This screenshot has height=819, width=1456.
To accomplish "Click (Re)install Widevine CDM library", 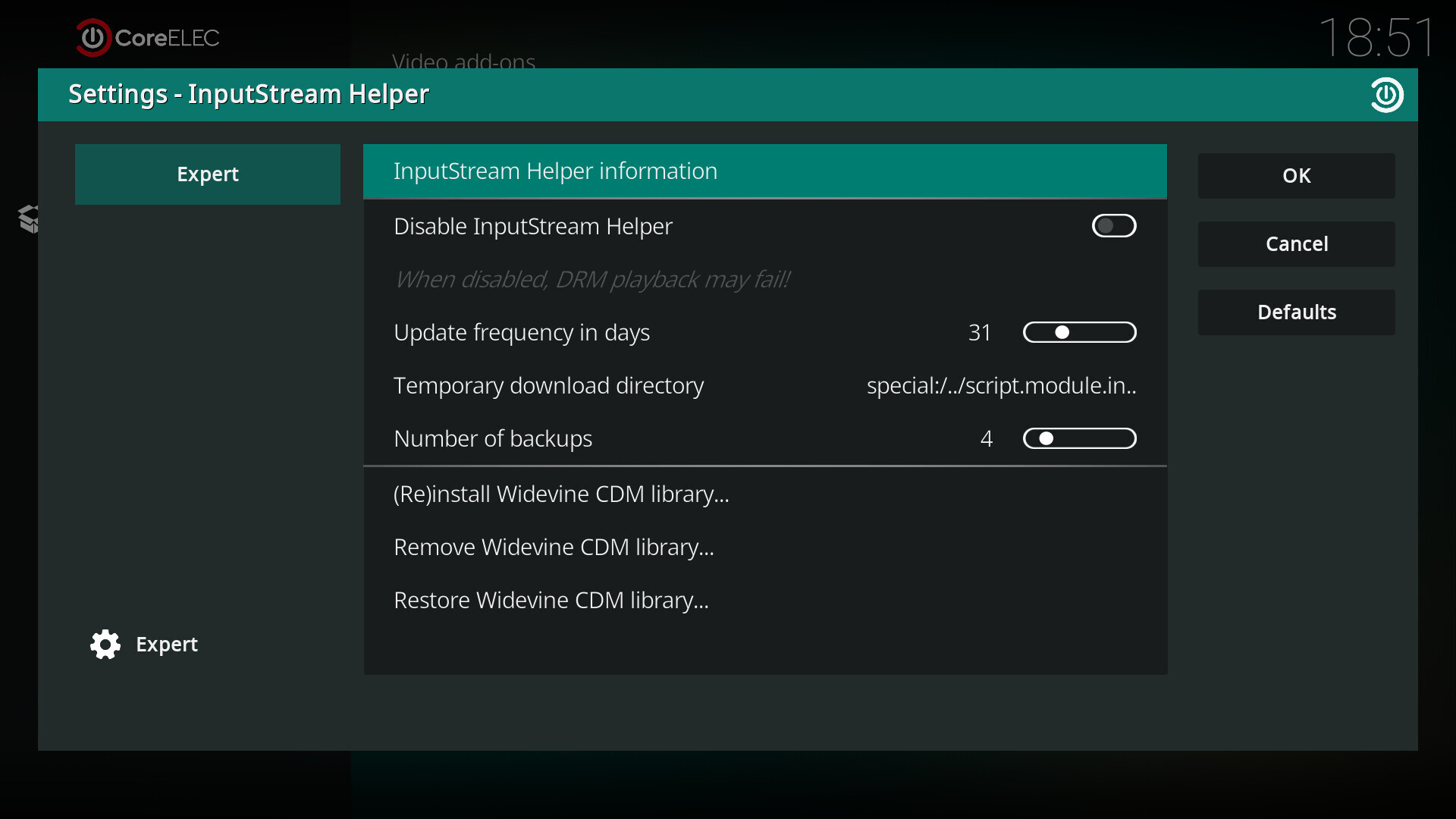I will (x=561, y=494).
